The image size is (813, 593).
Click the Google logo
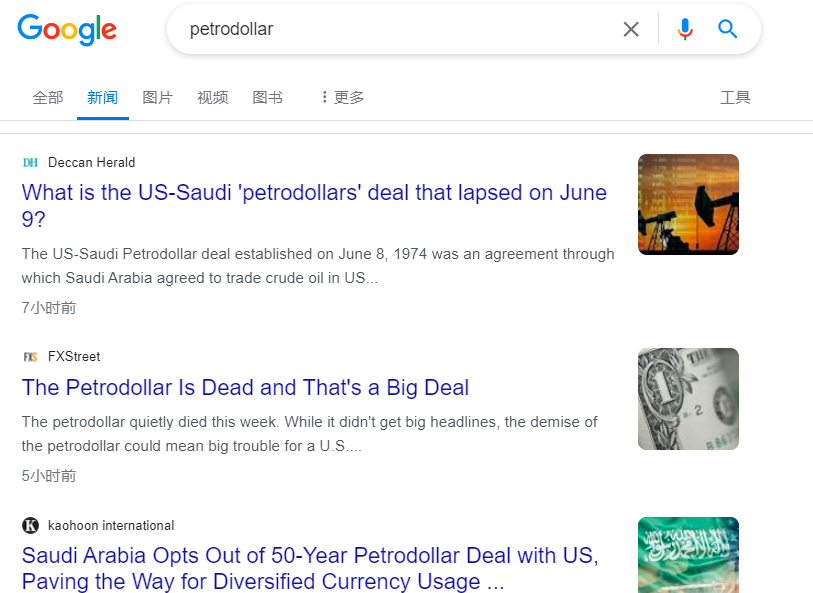[x=67, y=30]
